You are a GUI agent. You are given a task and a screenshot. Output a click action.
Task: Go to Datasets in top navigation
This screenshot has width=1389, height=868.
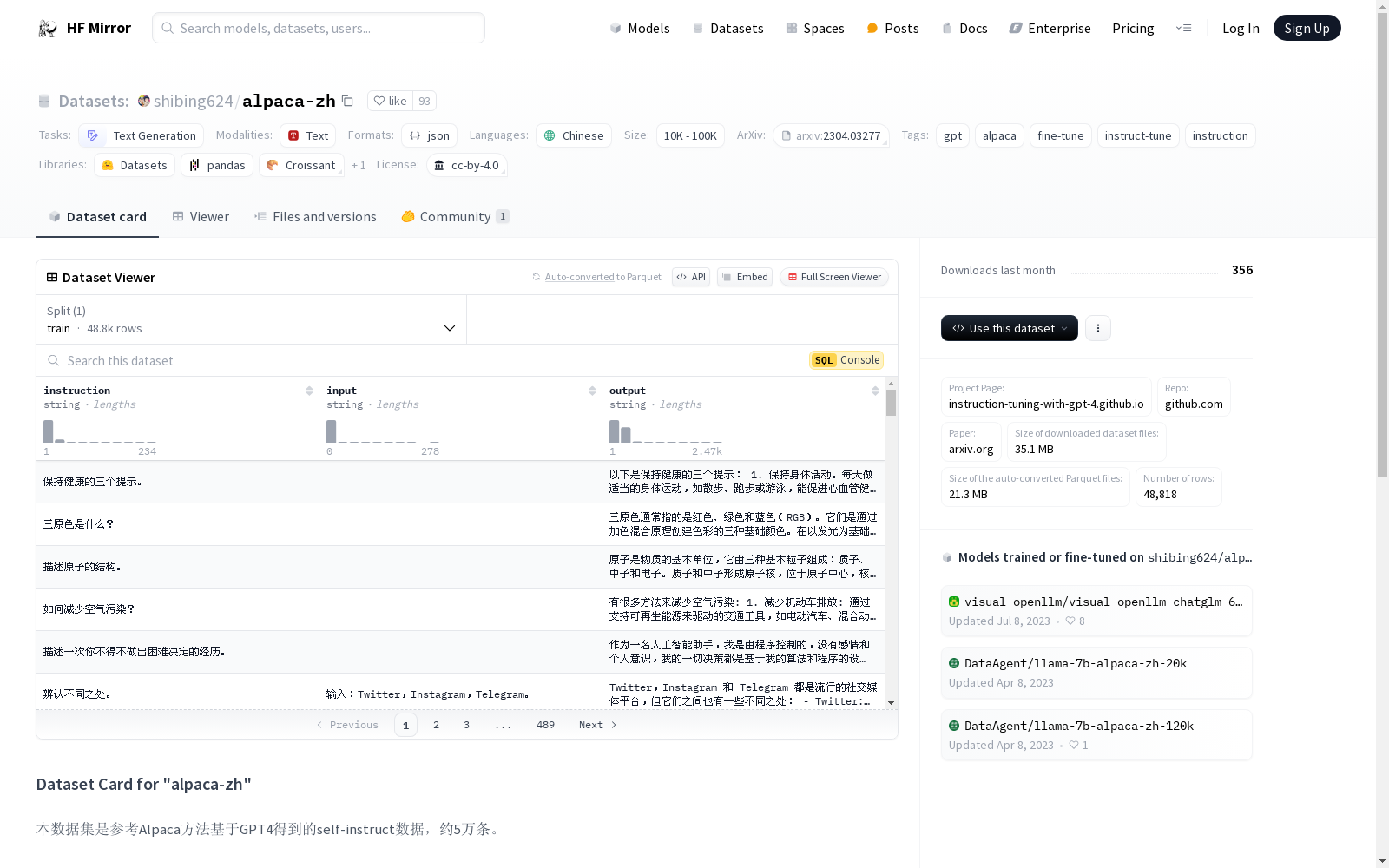click(727, 28)
